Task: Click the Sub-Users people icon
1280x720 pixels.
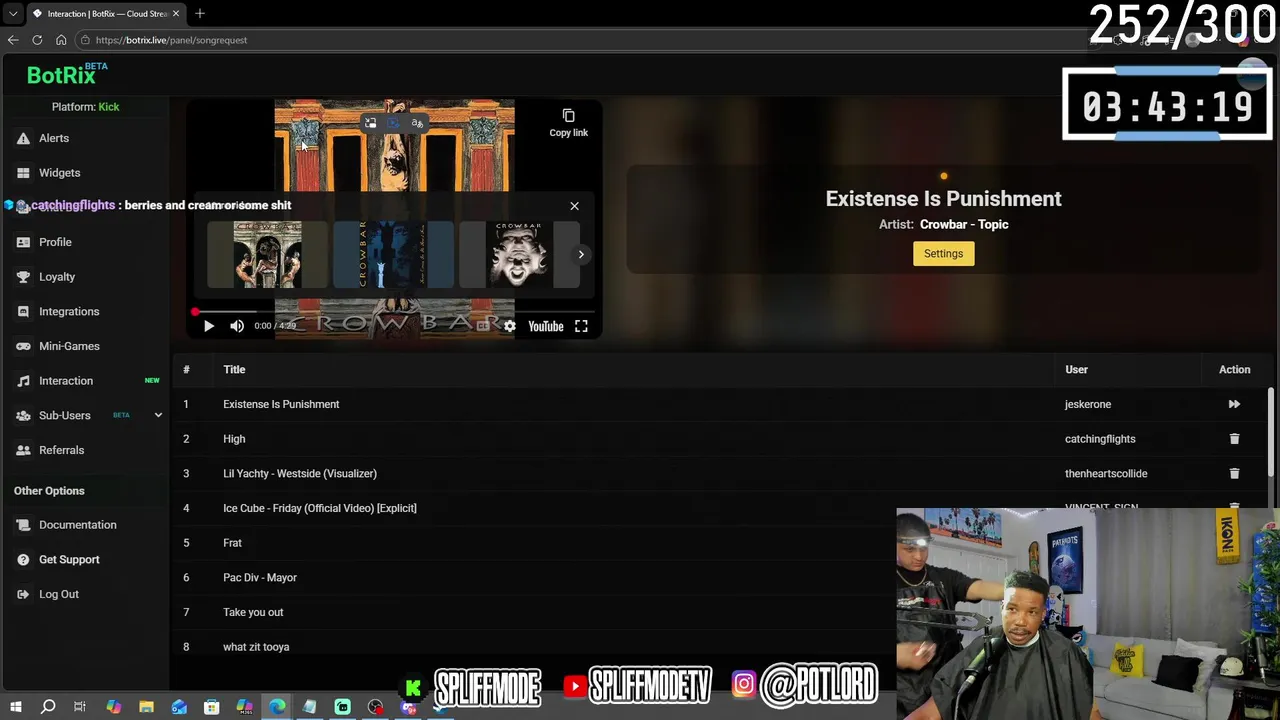Action: click(23, 415)
